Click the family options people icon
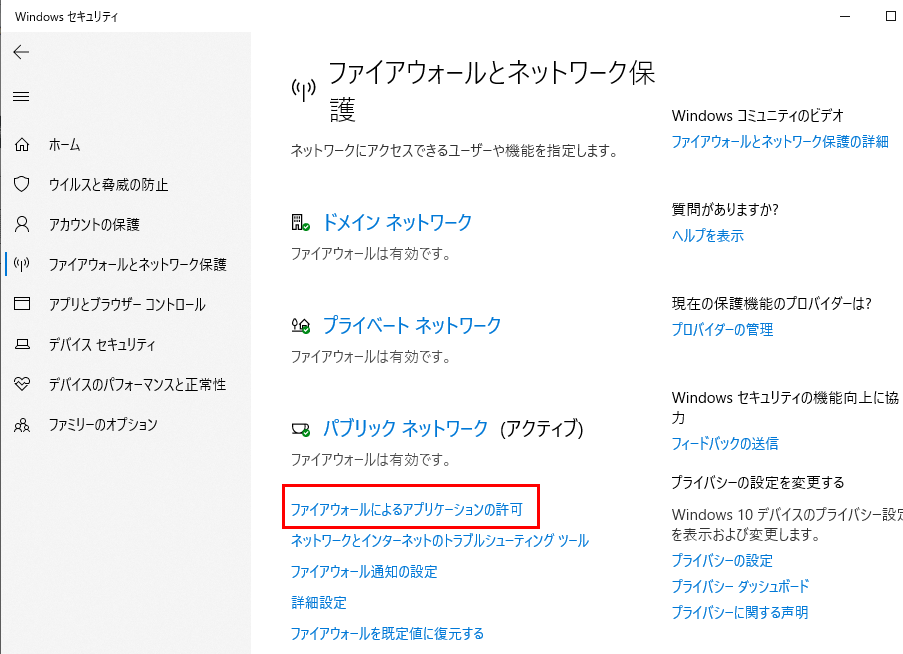 (22, 425)
